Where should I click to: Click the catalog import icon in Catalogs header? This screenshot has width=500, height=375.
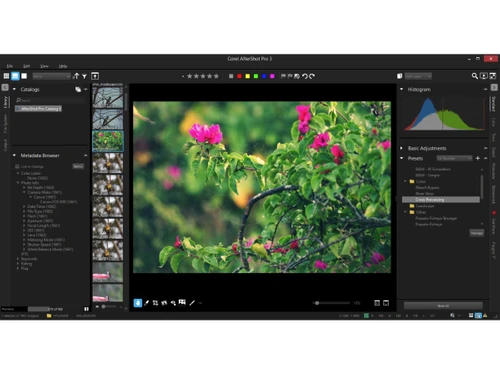click(78, 89)
